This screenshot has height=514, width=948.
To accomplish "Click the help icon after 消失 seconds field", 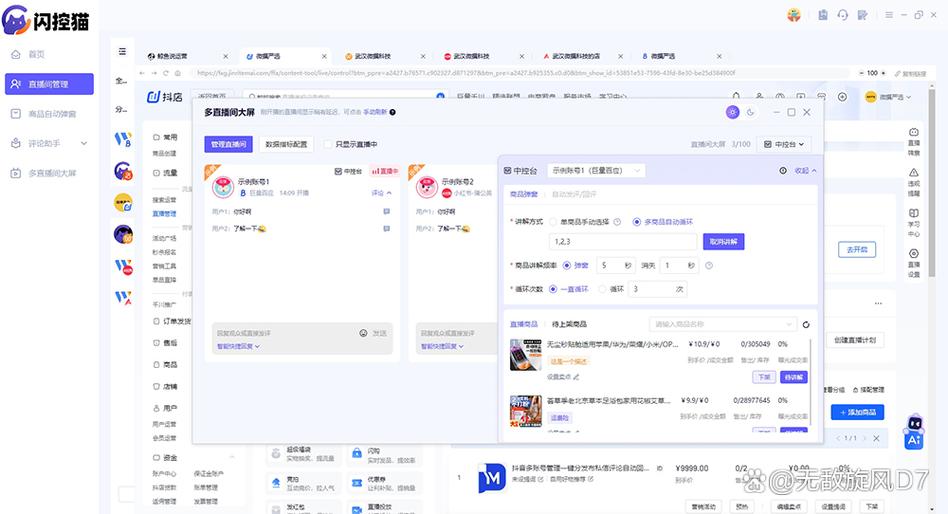I will pos(709,265).
